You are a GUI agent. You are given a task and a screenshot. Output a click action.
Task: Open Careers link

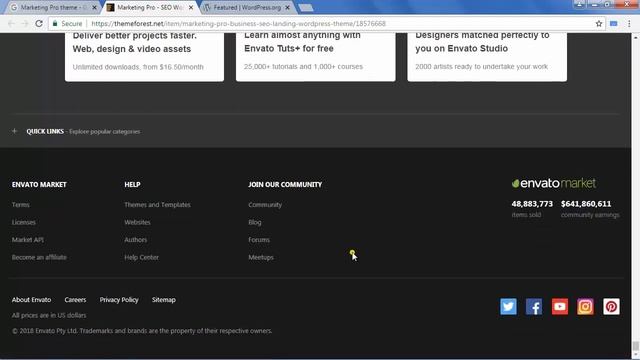[75, 300]
